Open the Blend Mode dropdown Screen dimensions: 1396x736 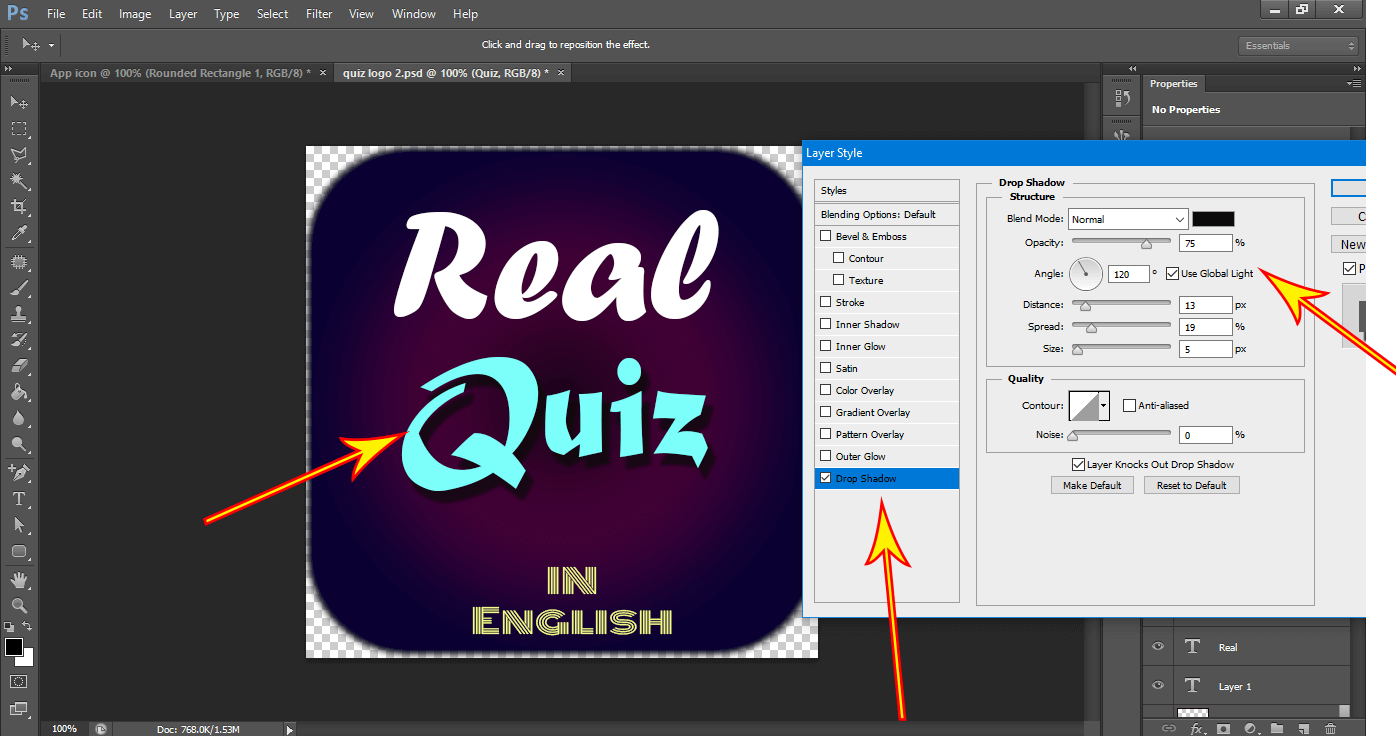(1127, 219)
